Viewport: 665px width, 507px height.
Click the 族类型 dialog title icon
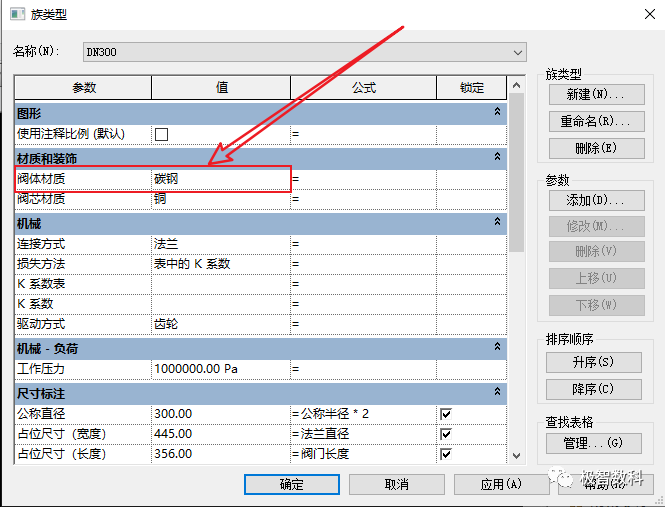17,14
